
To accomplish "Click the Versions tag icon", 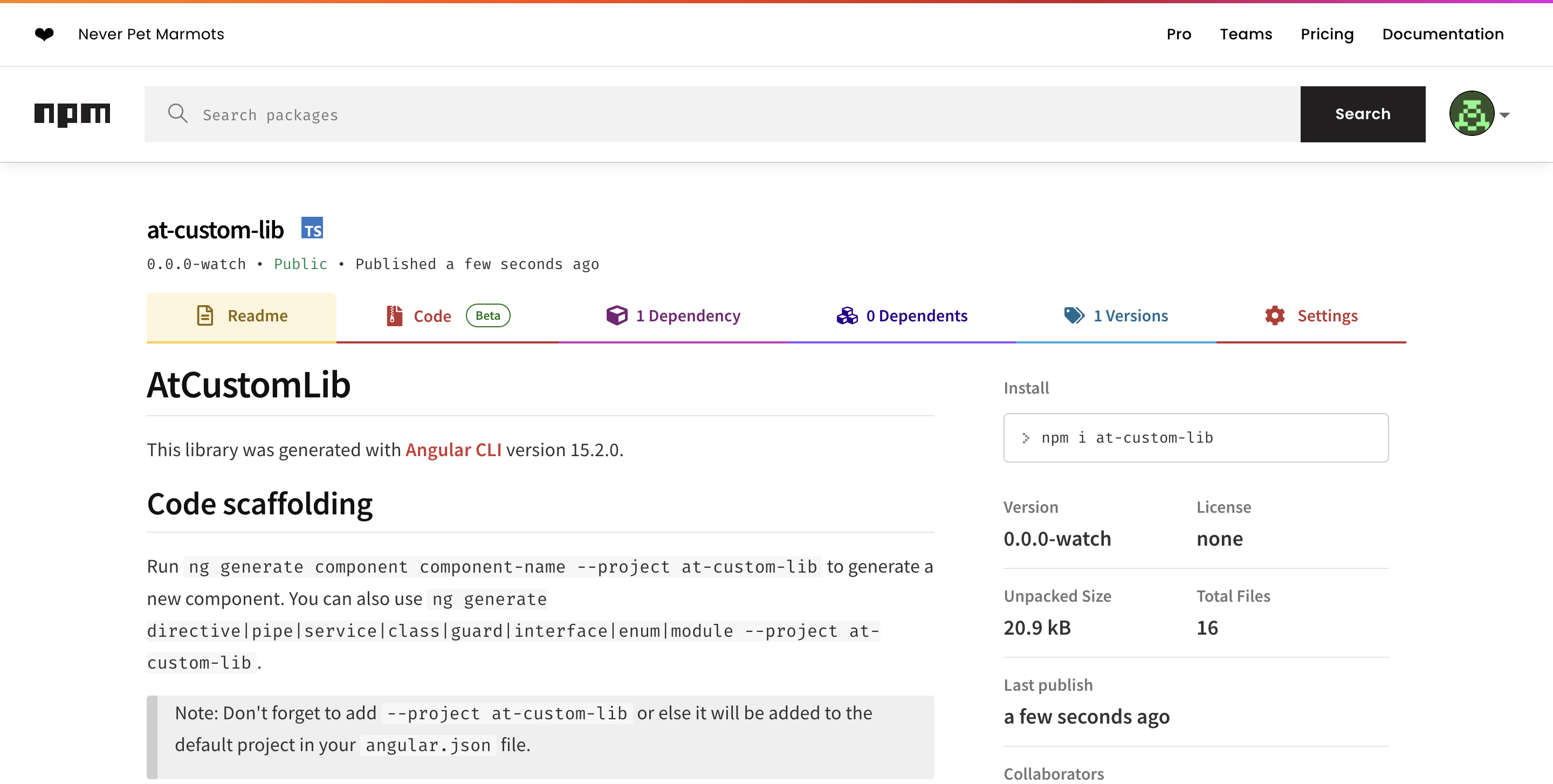I will 1075,315.
